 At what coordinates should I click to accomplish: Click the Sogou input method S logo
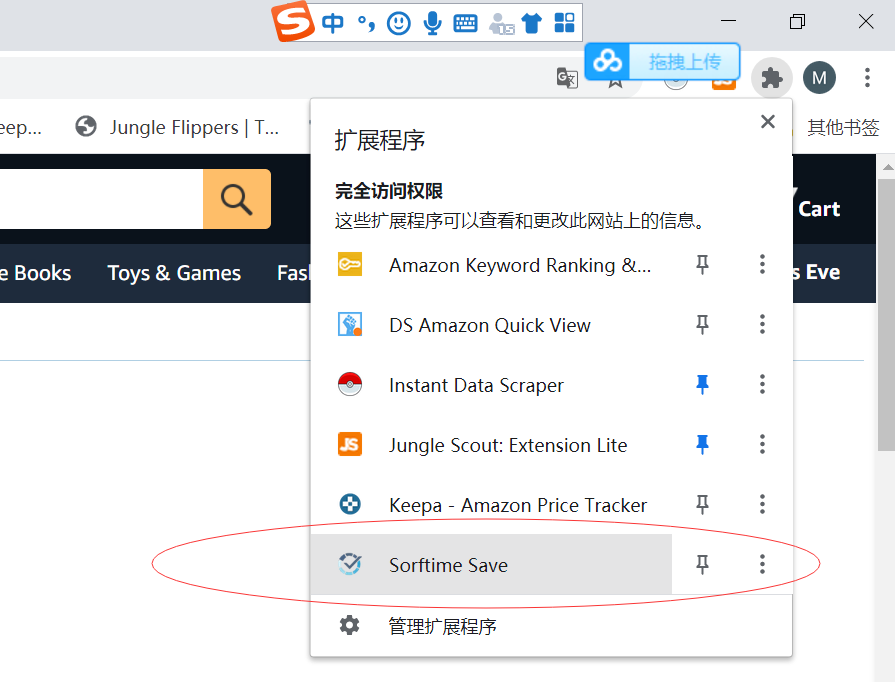click(x=293, y=22)
